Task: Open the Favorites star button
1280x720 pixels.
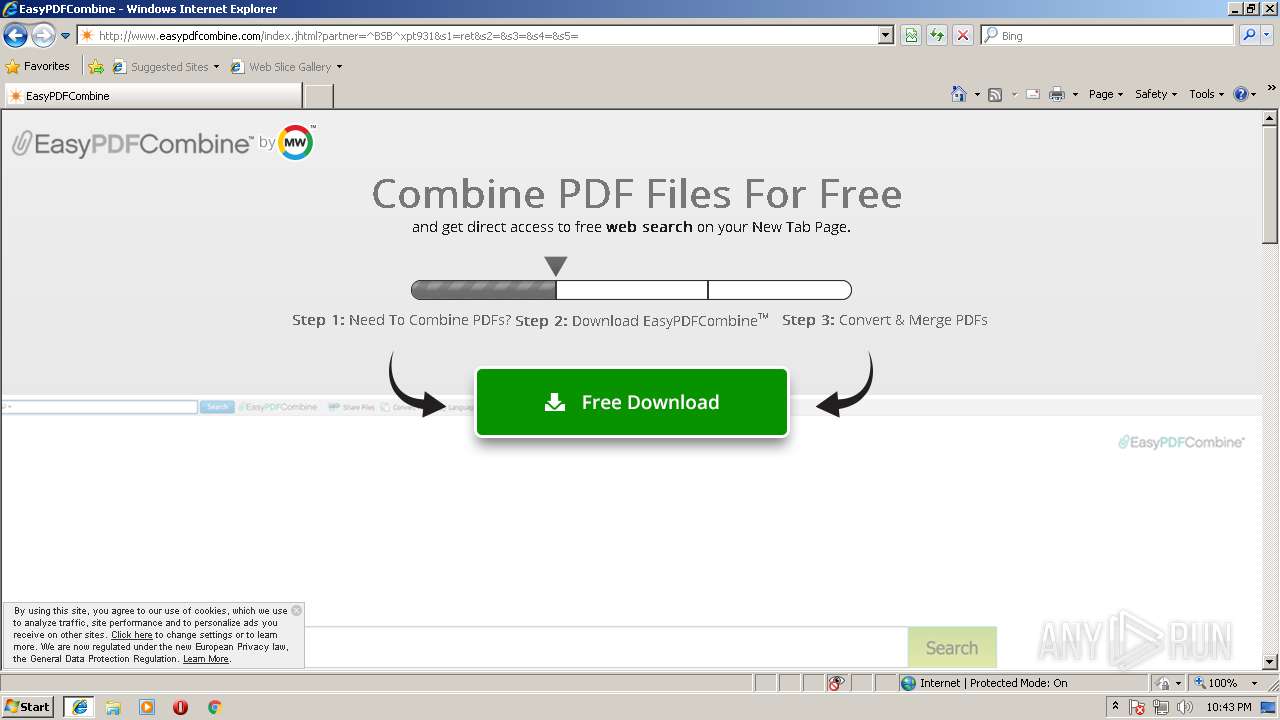Action: 38,66
